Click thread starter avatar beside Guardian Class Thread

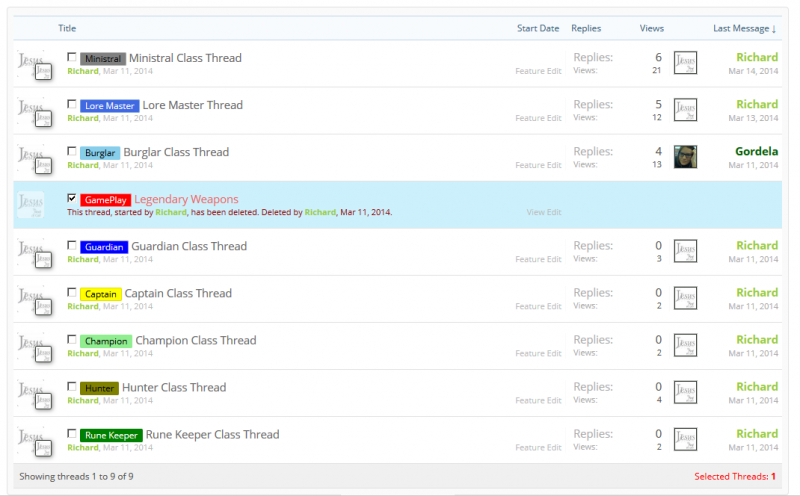(x=32, y=252)
